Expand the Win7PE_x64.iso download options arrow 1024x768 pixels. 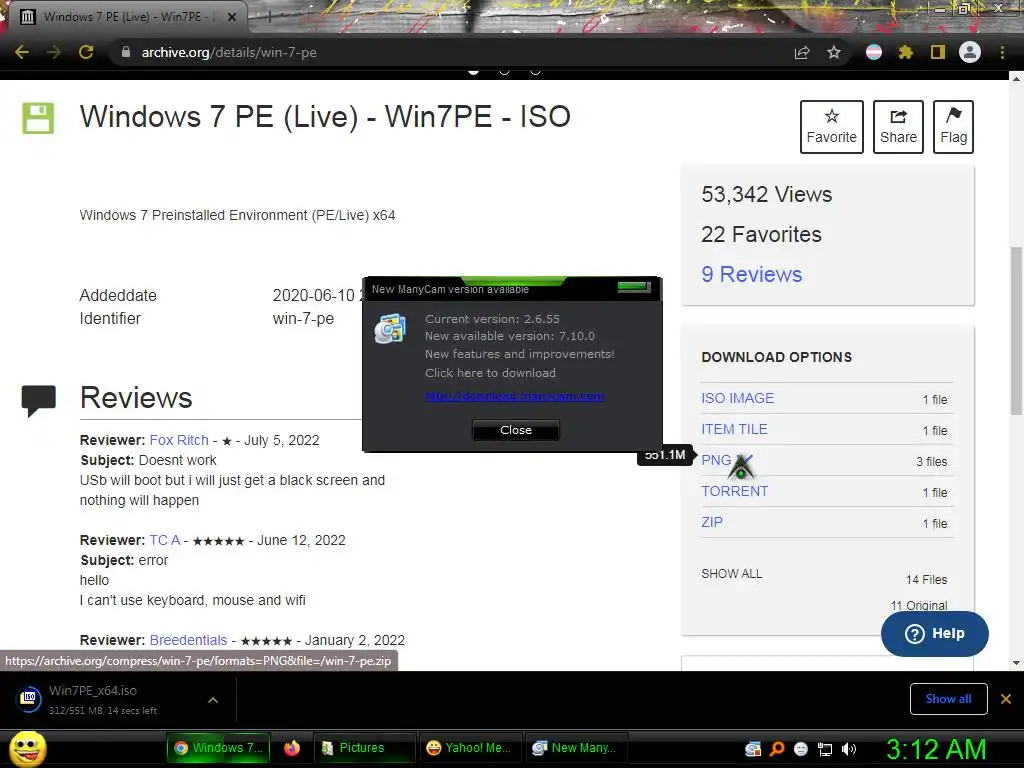(x=213, y=700)
